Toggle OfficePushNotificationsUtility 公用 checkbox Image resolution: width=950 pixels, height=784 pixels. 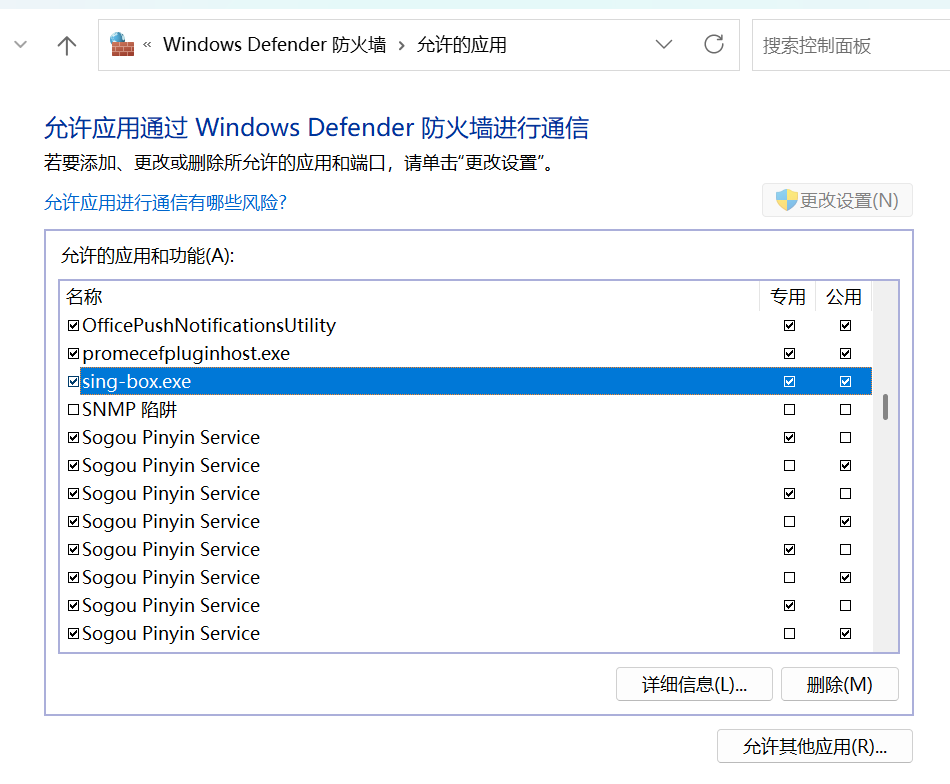click(845, 326)
